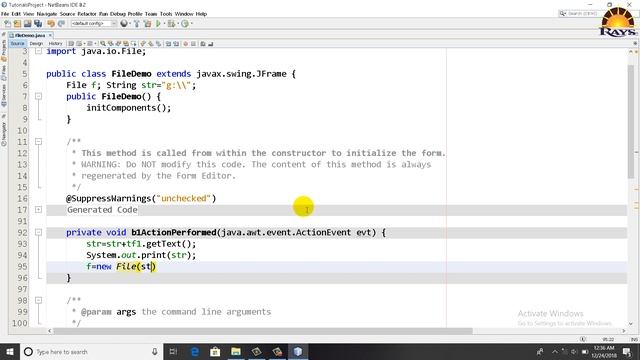Click the Start Macro Recording red icon
640x360 pixels.
click(185, 44)
